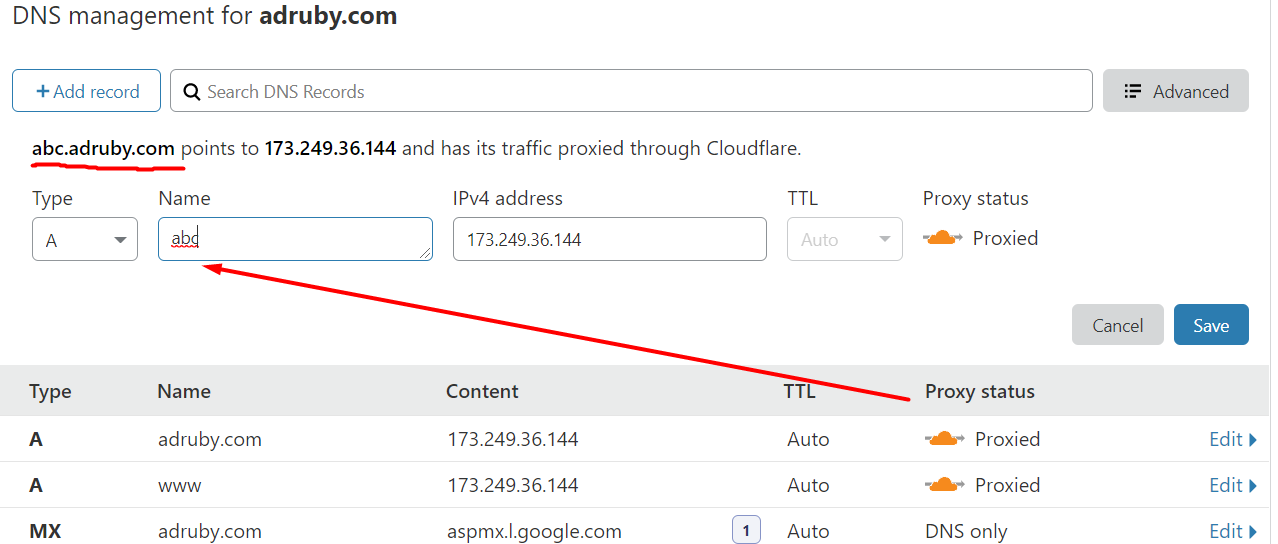Expand Edit arrow for adruby.com A record

tap(1253, 439)
